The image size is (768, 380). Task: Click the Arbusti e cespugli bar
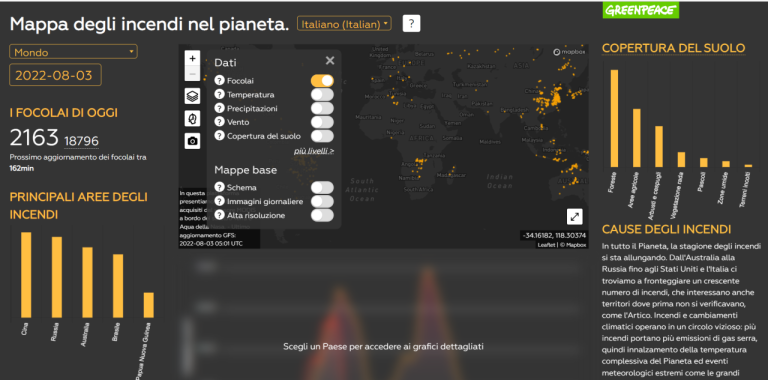tap(659, 147)
